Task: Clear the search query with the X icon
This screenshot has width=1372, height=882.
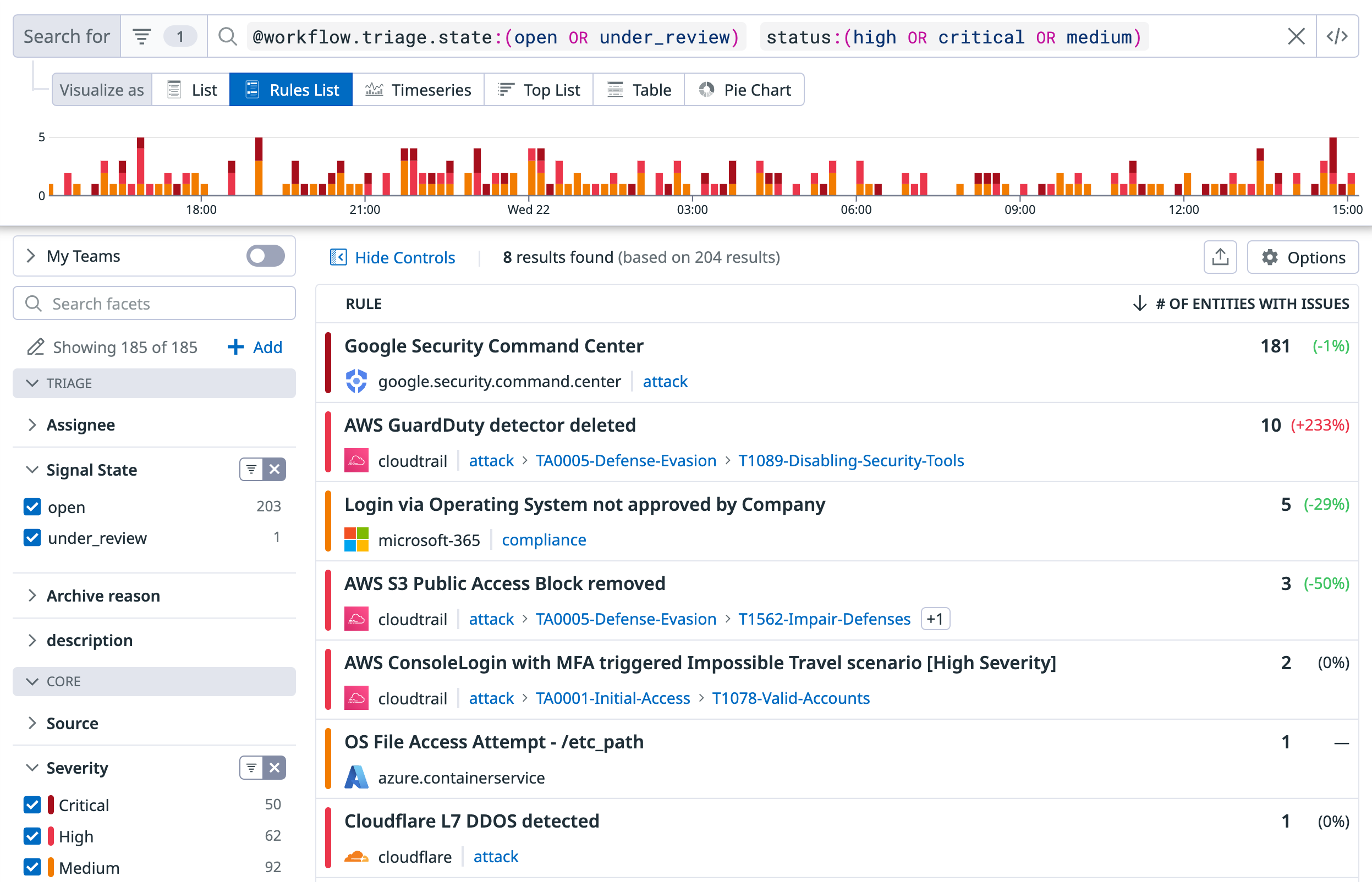Action: pos(1296,37)
